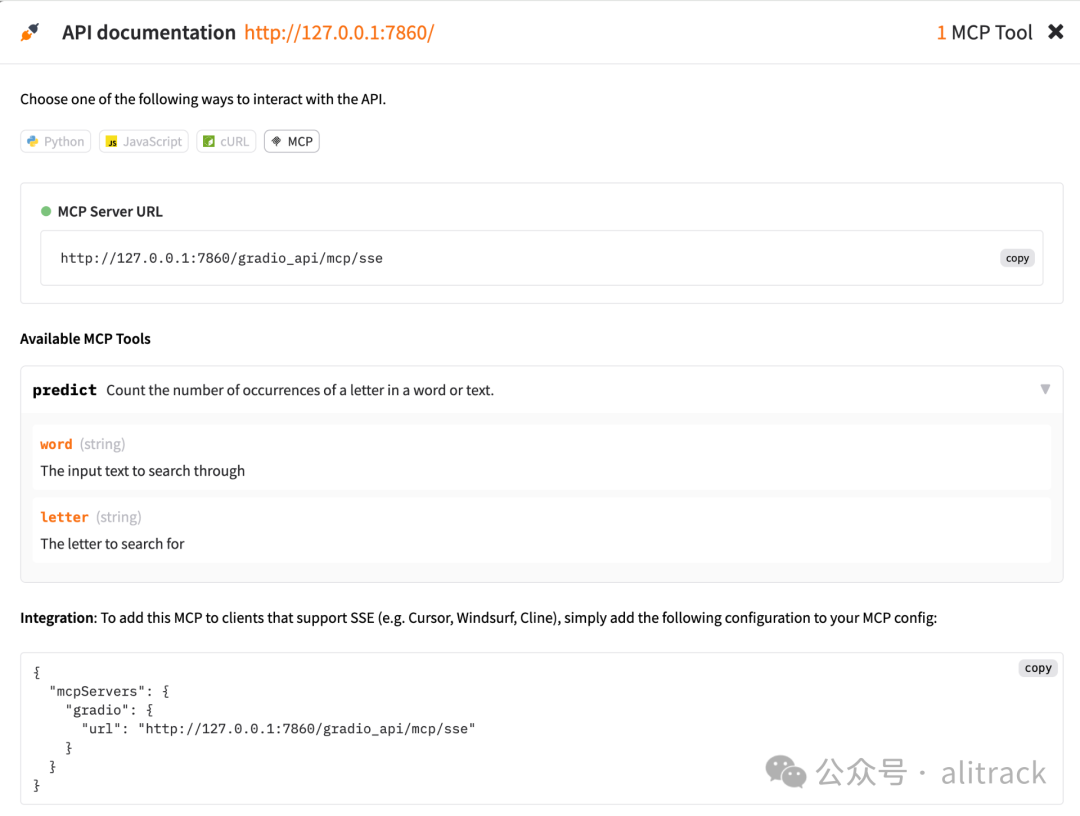Copy the MCP Server URL
The height and width of the screenshot is (816, 1080).
tap(1017, 258)
